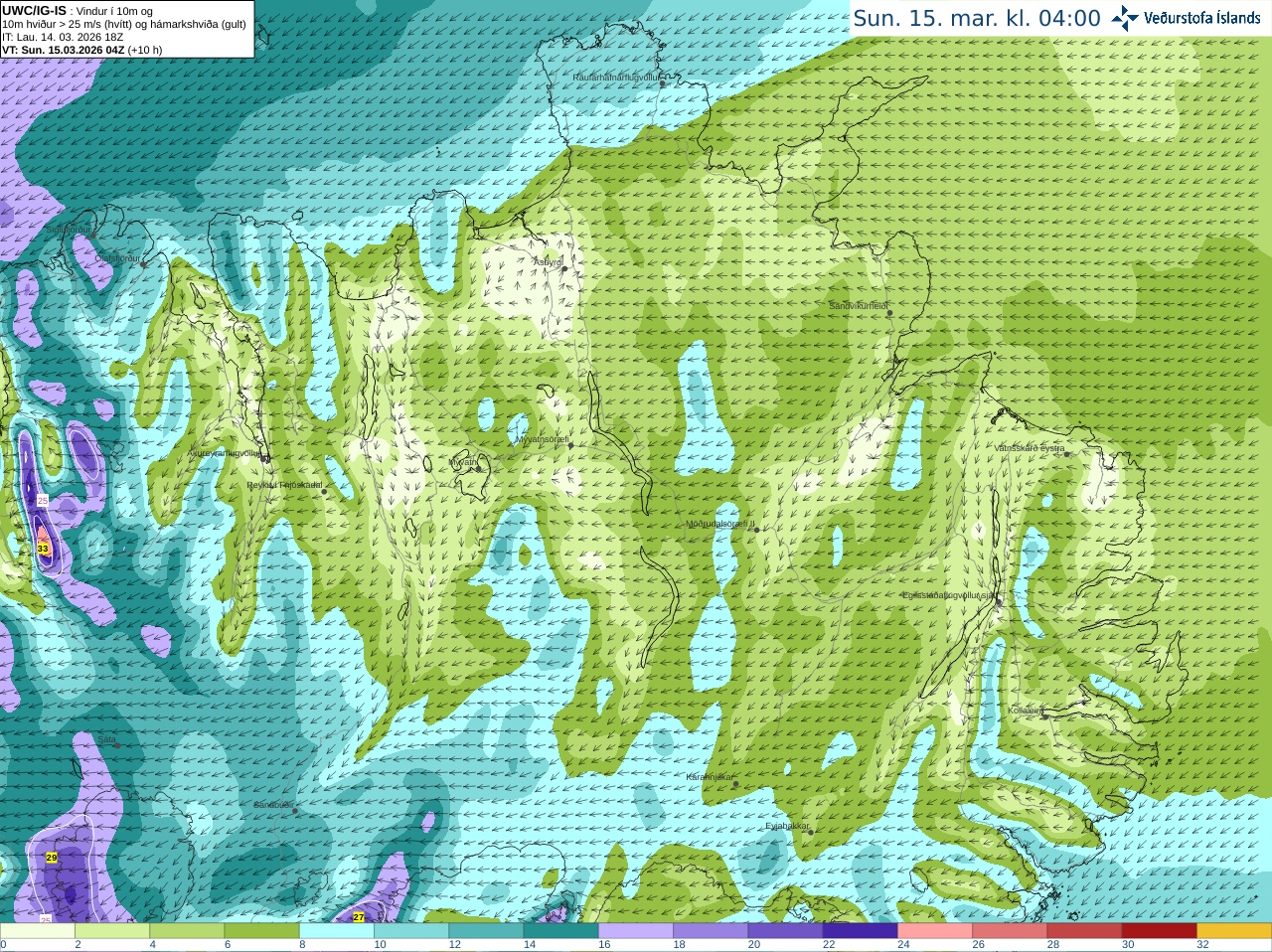The image size is (1272, 952).
Task: Click the yellow gust marker labeled 29
Action: click(x=52, y=857)
